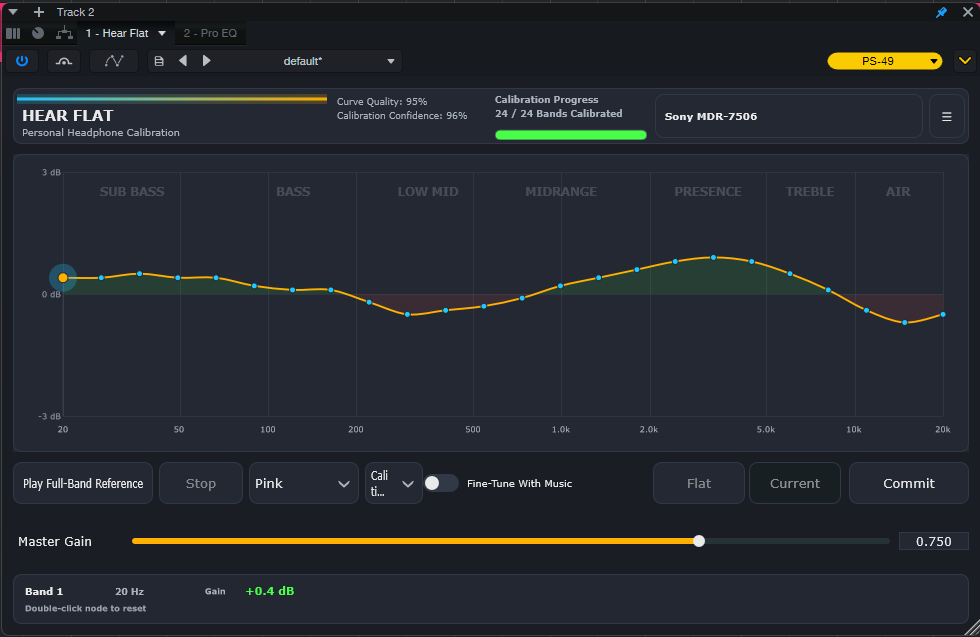This screenshot has height=637, width=980.
Task: Click the Sony MDR-7506 headphone field
Action: (789, 116)
